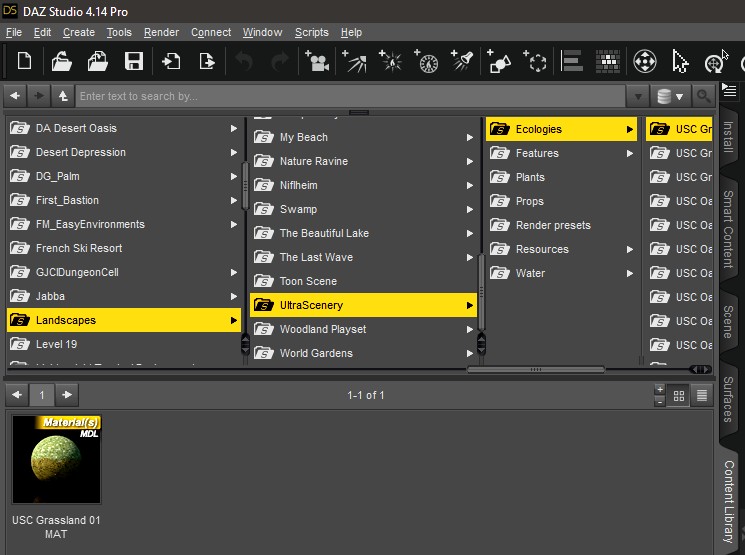Open the Scripts menu
The width and height of the screenshot is (745, 555).
pyautogui.click(x=312, y=32)
